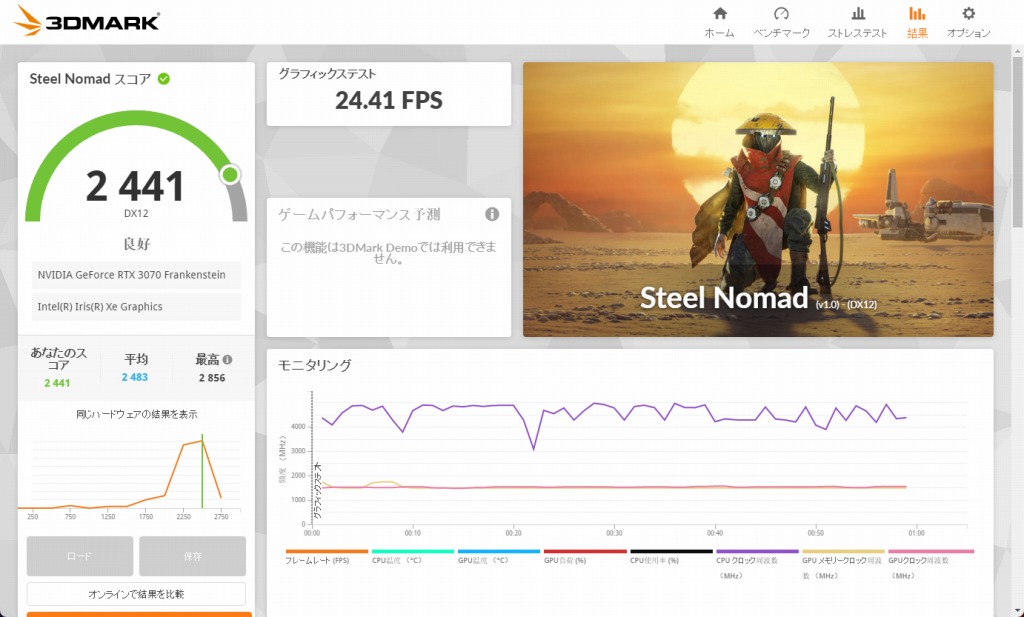Click the 保存 (Save) button
Screen dimensions: 1024x617
192,556
